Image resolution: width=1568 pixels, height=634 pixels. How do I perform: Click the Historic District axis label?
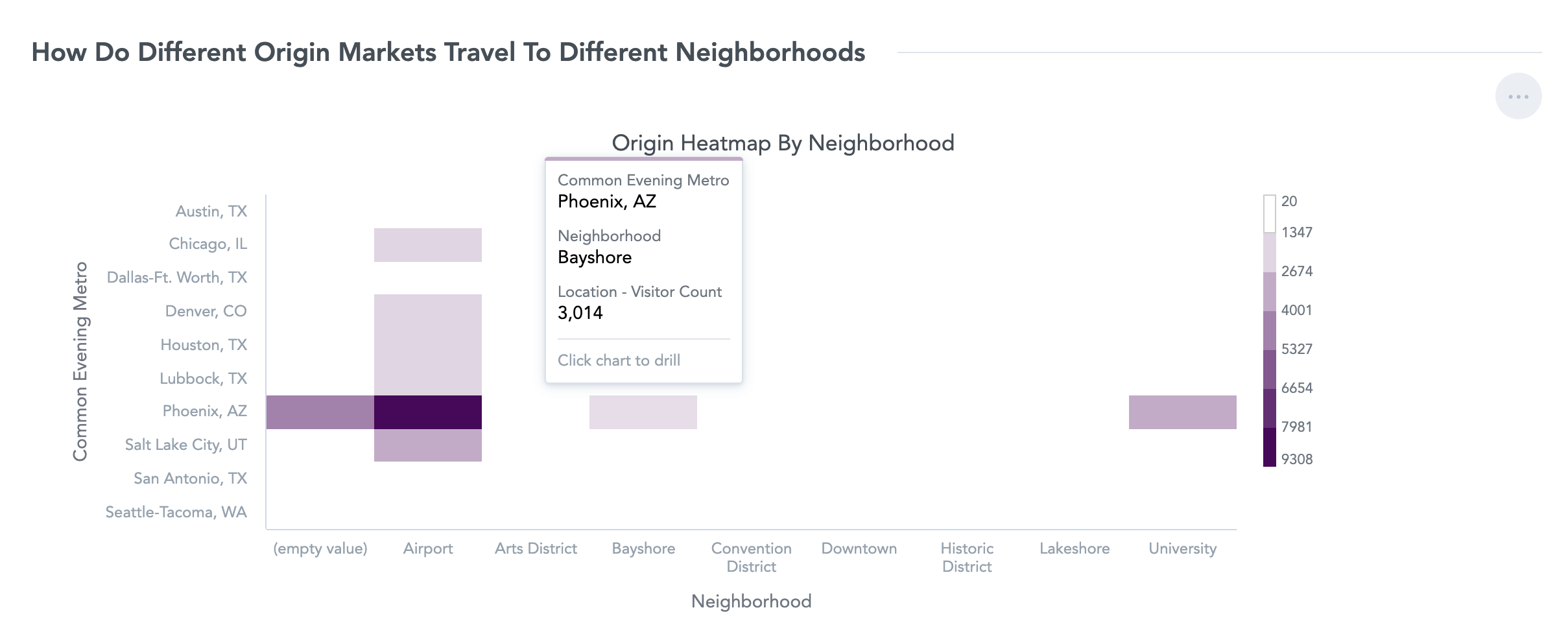click(x=967, y=558)
